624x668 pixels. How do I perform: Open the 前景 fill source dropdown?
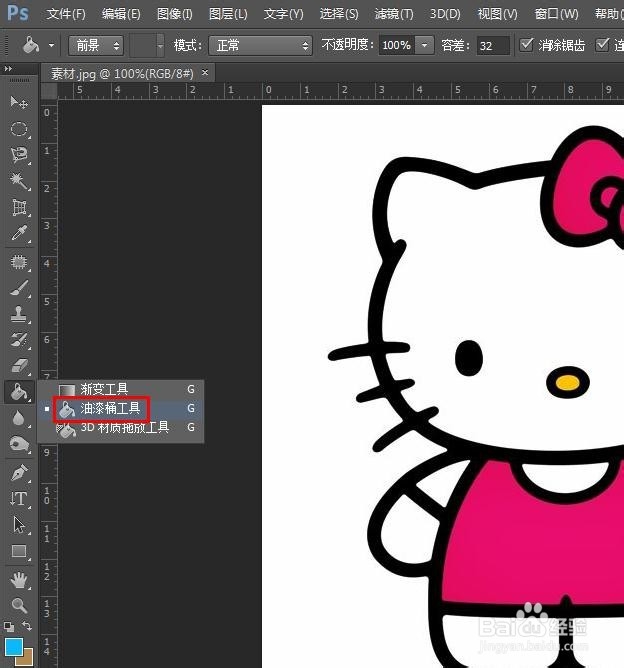pos(96,45)
